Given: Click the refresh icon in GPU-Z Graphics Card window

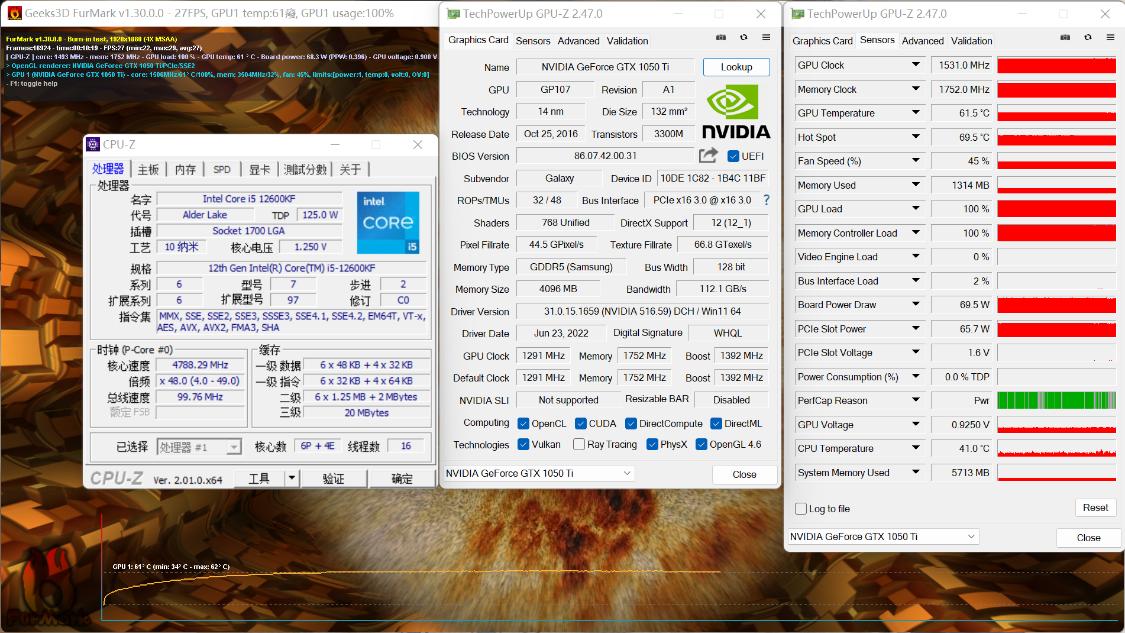Looking at the screenshot, I should point(744,36).
